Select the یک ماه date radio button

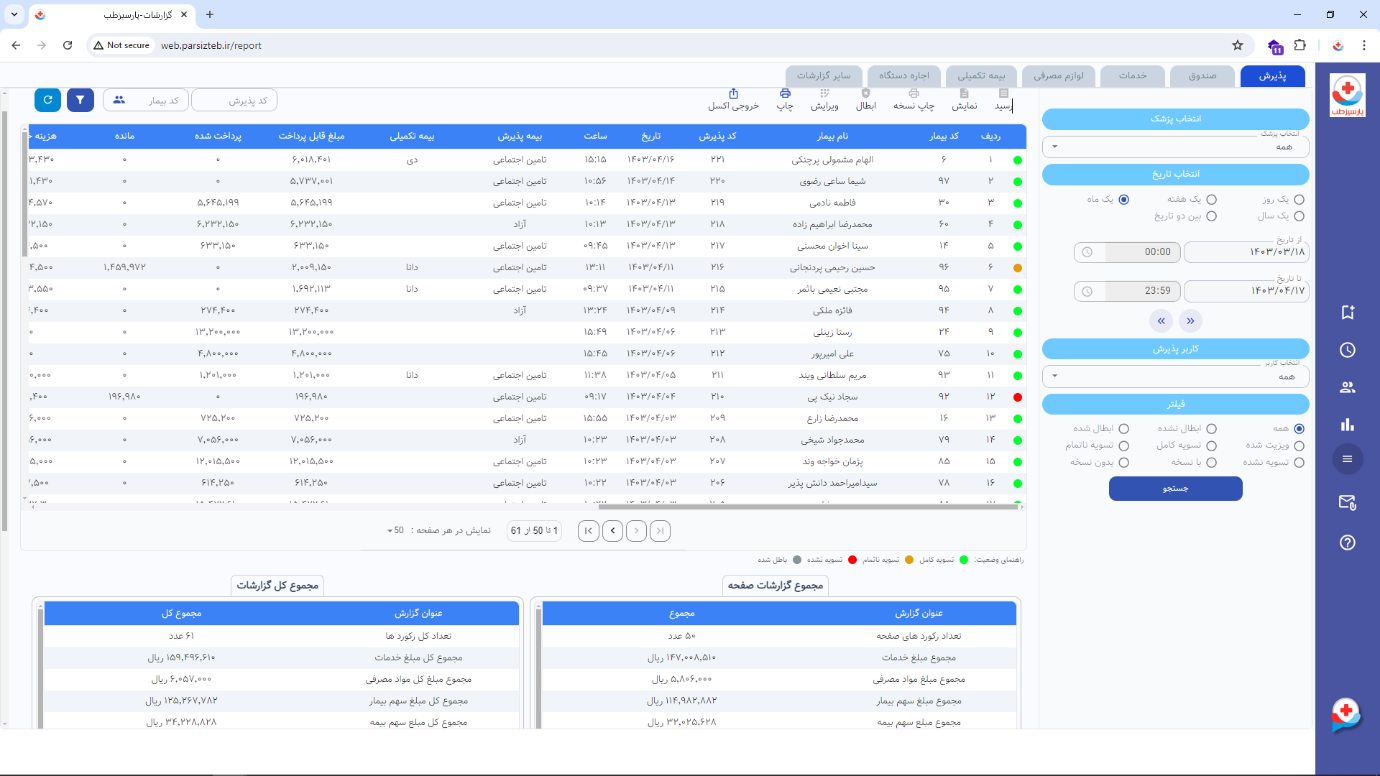1124,200
